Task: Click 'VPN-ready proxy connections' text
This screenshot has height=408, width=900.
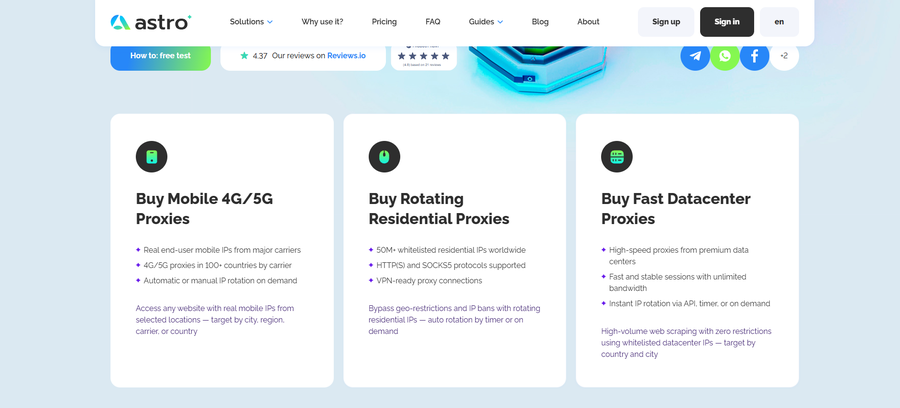Action: 429,281
